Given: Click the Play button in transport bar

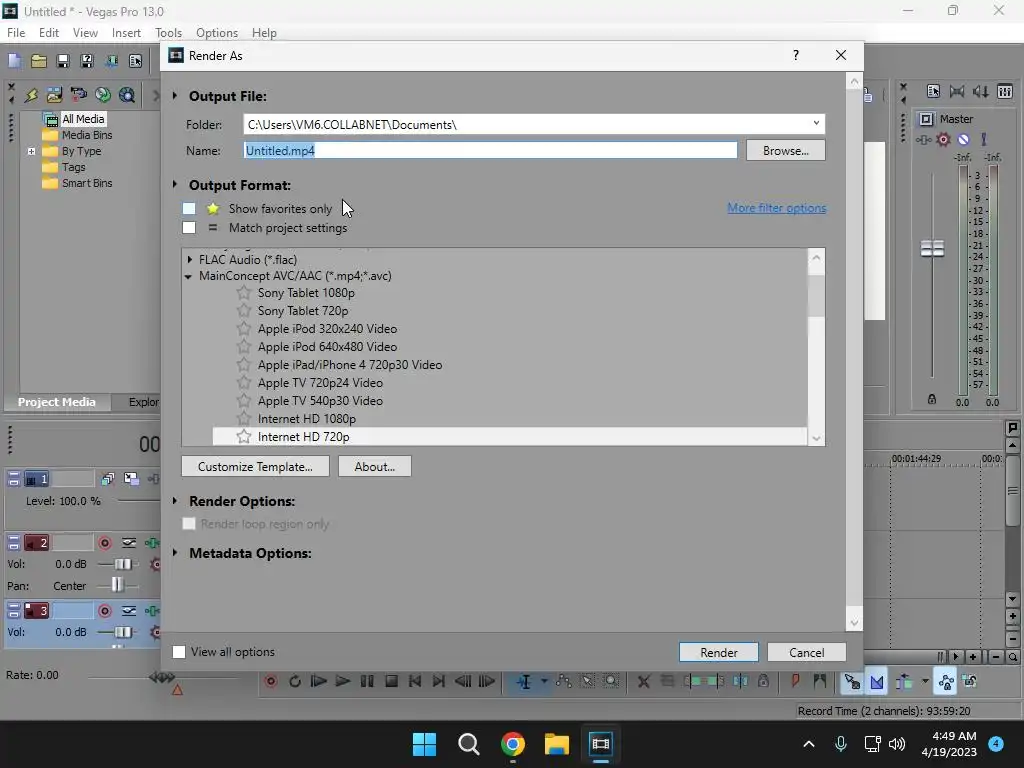Looking at the screenshot, I should point(343,681).
